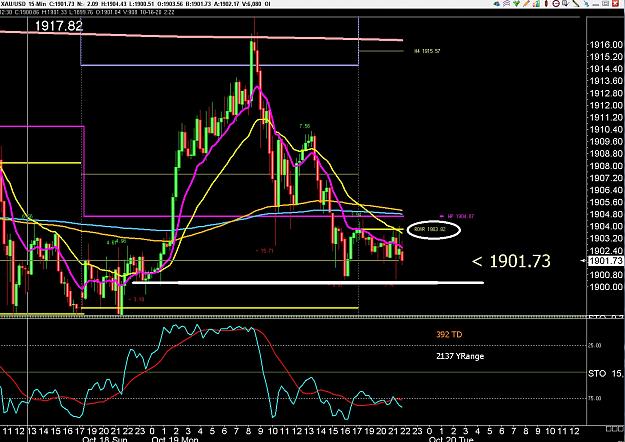Click the small blue arrow pointer icon
Viewport: 625px width, 442px height.
pyautogui.click(x=586, y=4)
